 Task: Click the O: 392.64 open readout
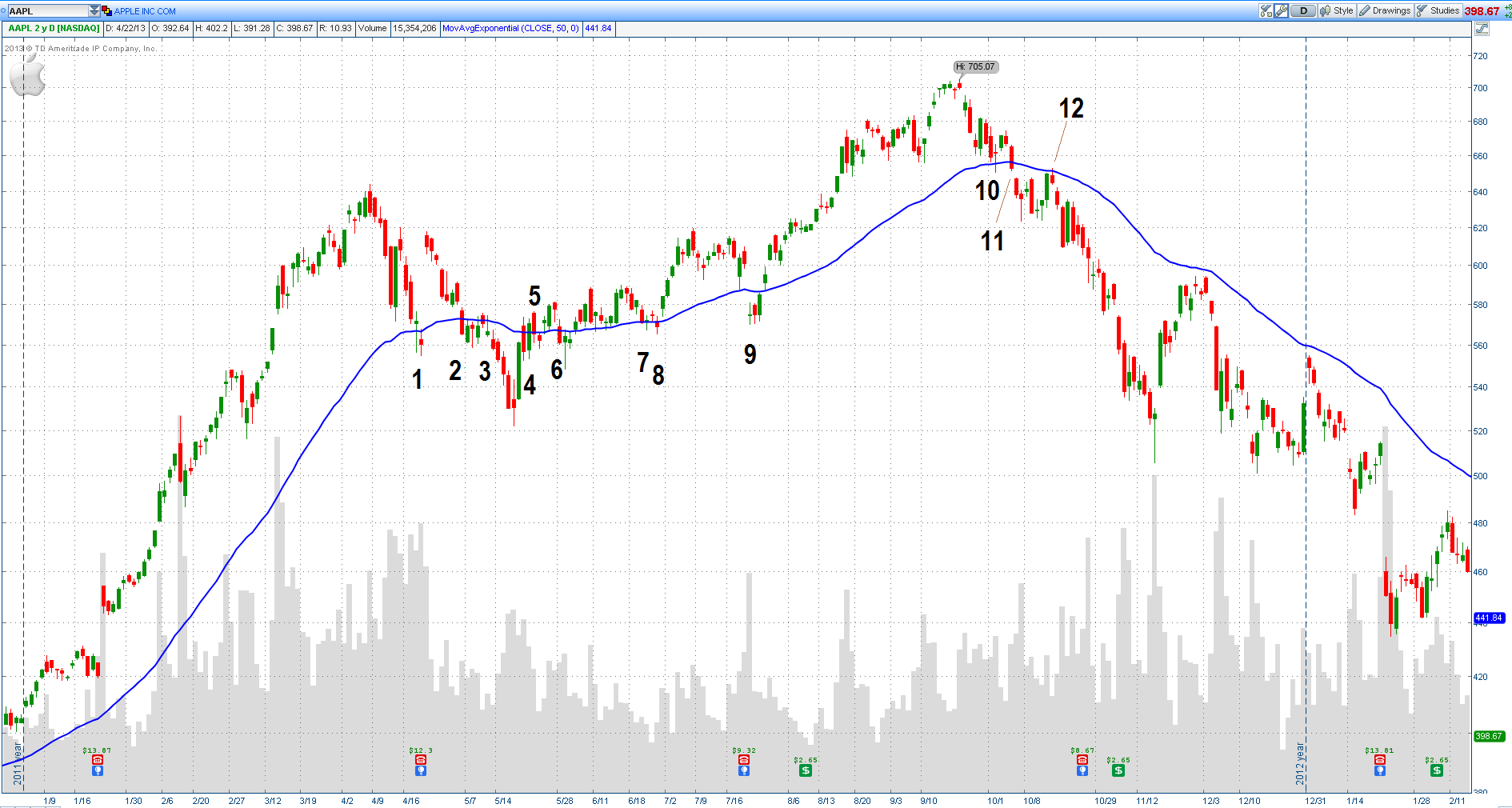coord(170,28)
